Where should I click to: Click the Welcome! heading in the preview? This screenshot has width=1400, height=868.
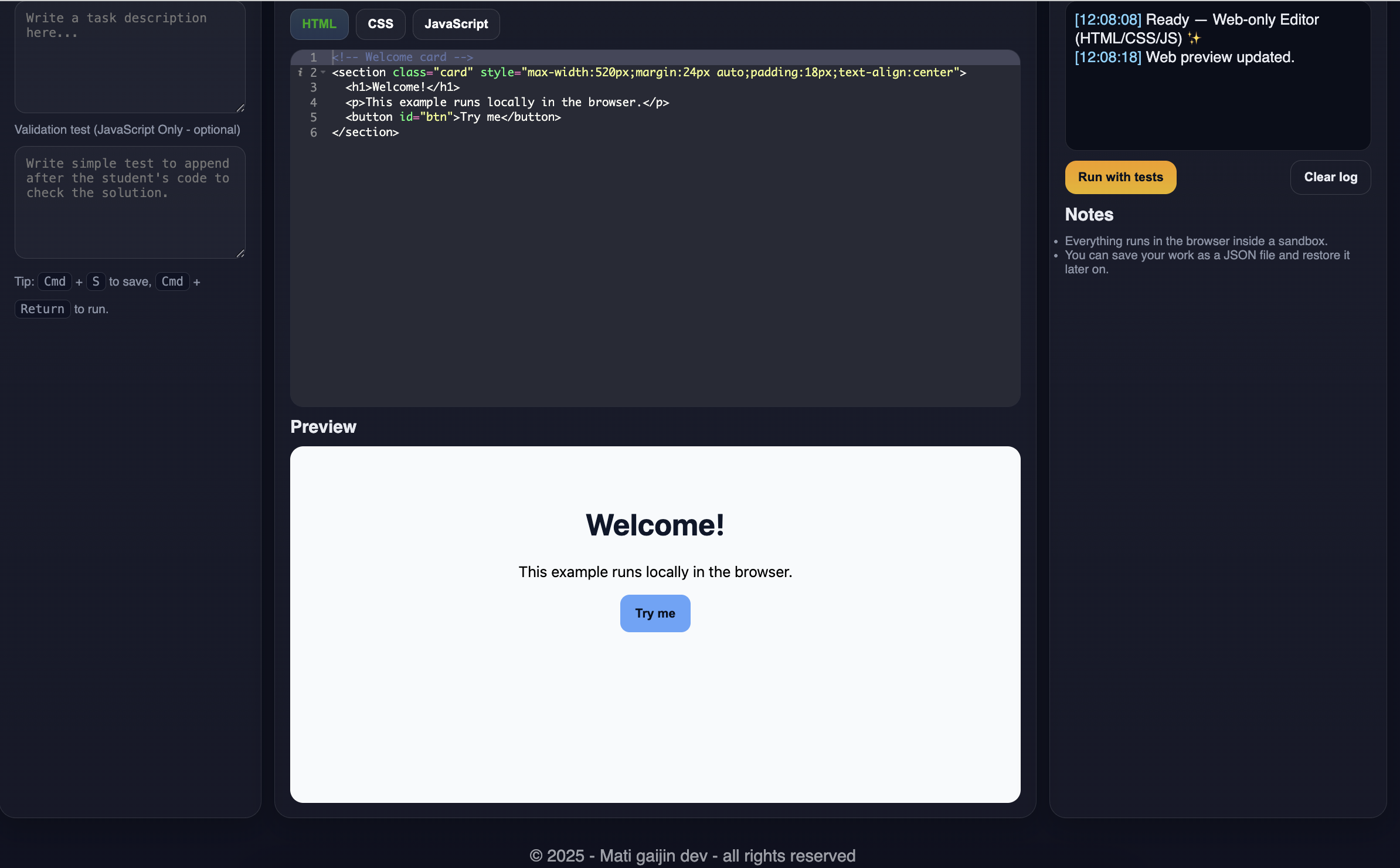pyautogui.click(x=655, y=524)
